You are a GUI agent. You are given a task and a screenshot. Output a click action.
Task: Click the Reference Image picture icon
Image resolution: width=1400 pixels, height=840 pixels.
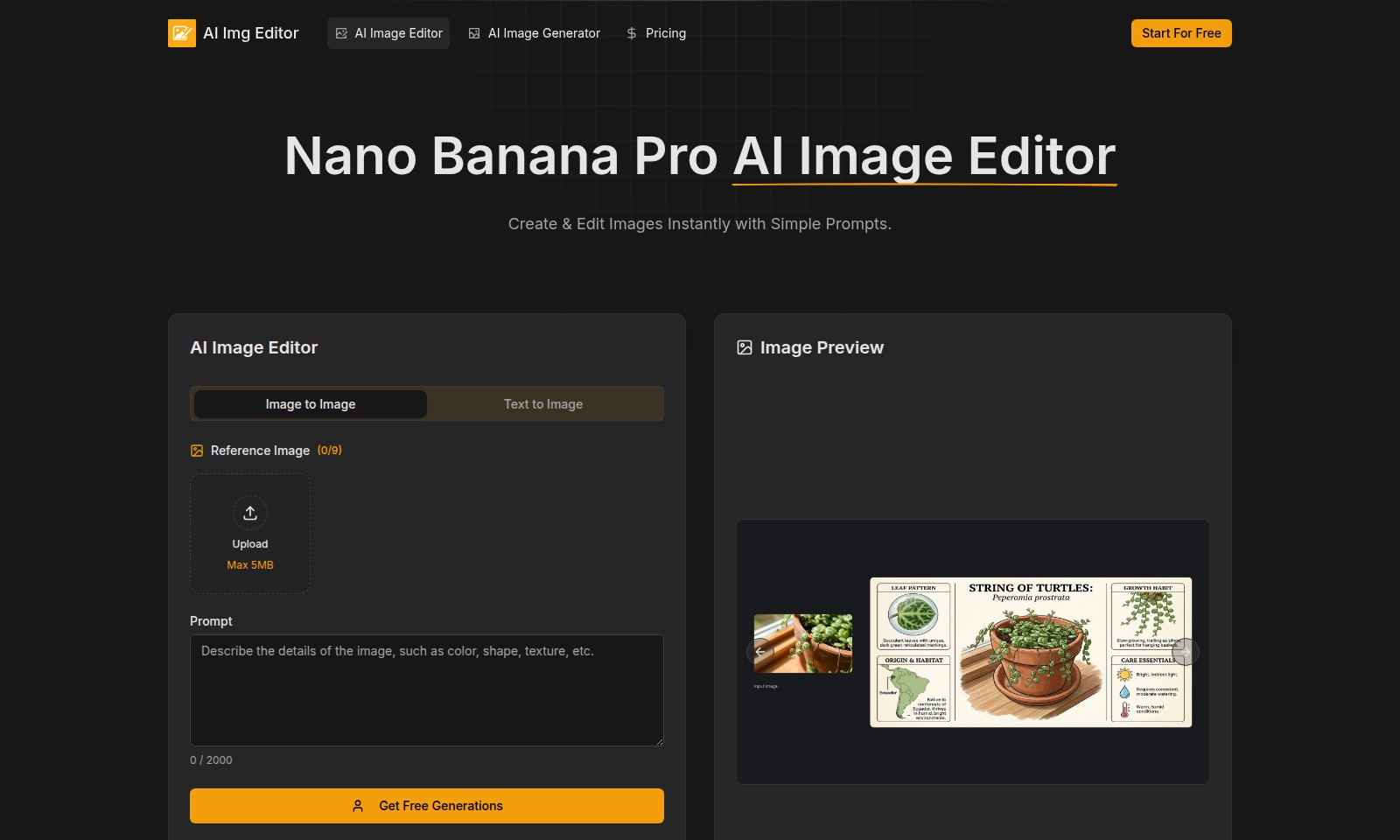click(197, 451)
